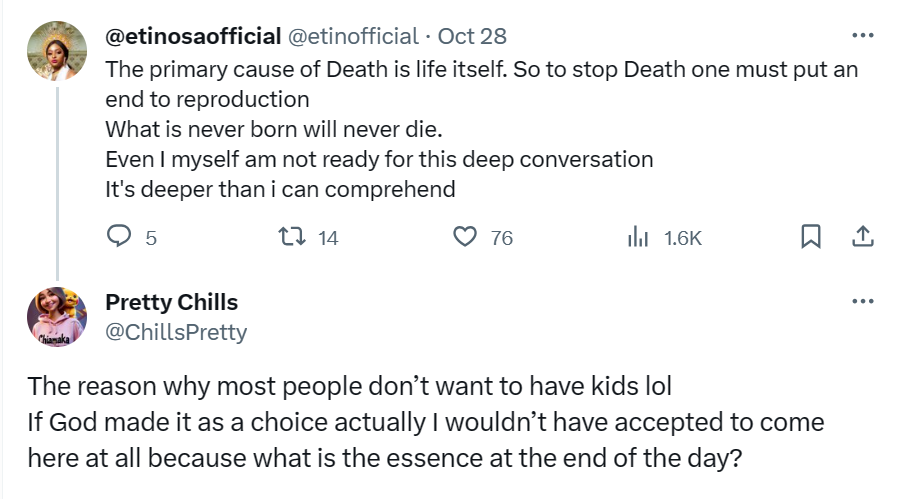Click the like count number 76

tap(502, 238)
